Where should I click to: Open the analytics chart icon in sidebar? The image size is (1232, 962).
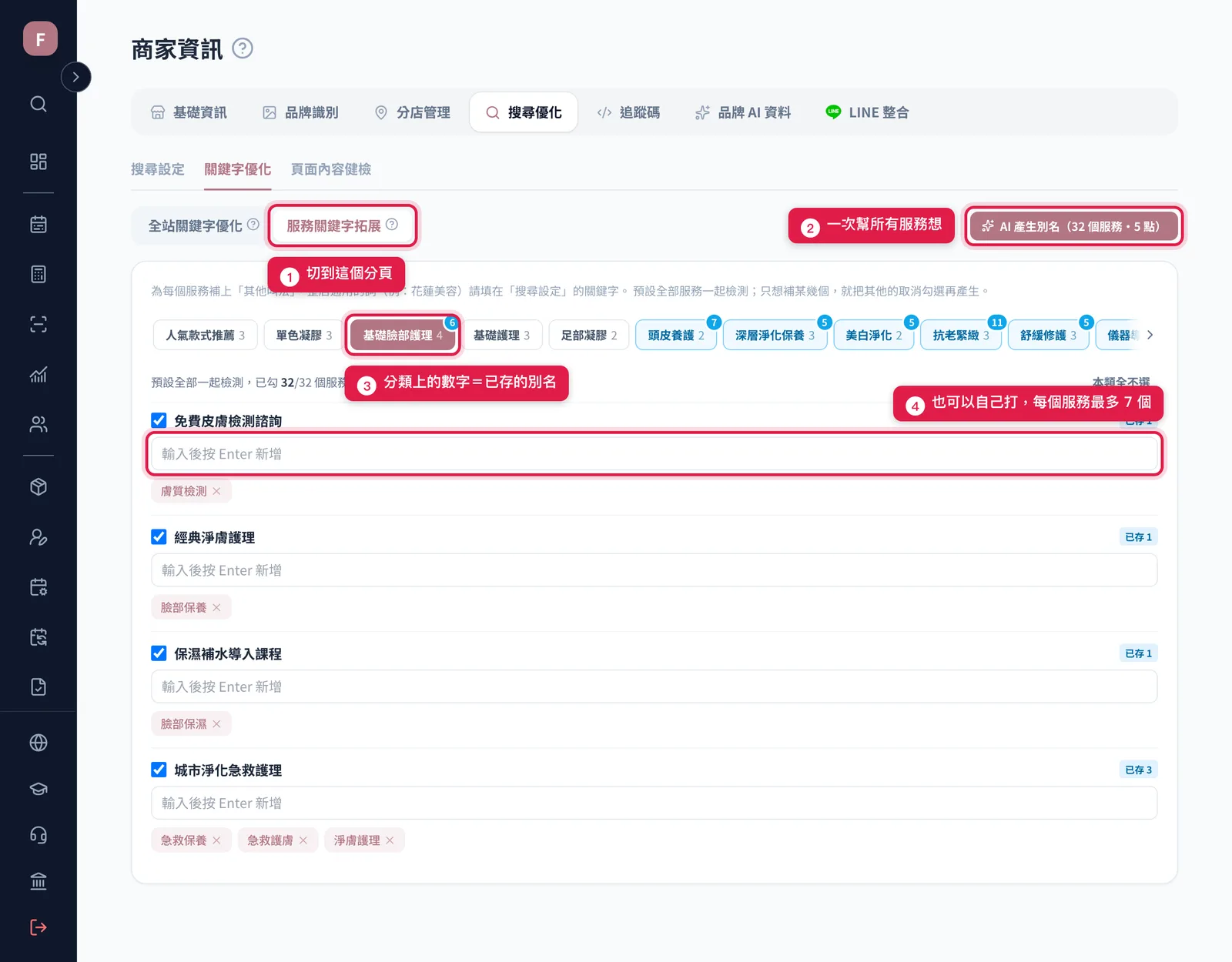click(38, 375)
